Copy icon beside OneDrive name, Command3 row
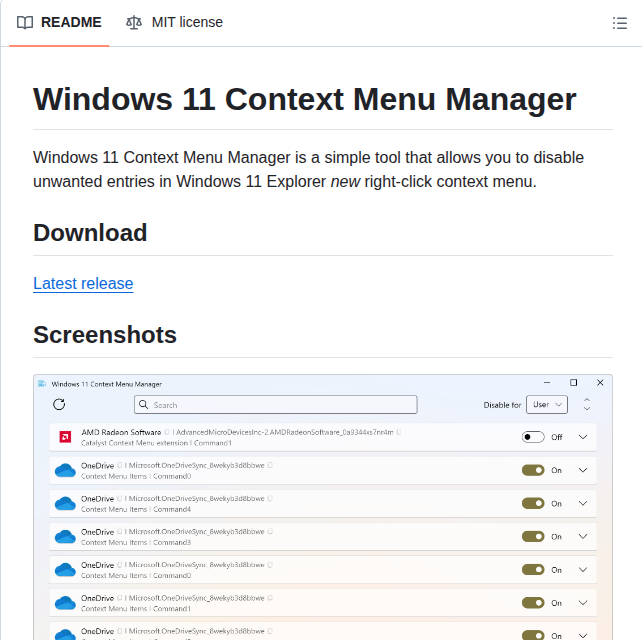Image resolution: width=642 pixels, height=640 pixels. coord(120,531)
